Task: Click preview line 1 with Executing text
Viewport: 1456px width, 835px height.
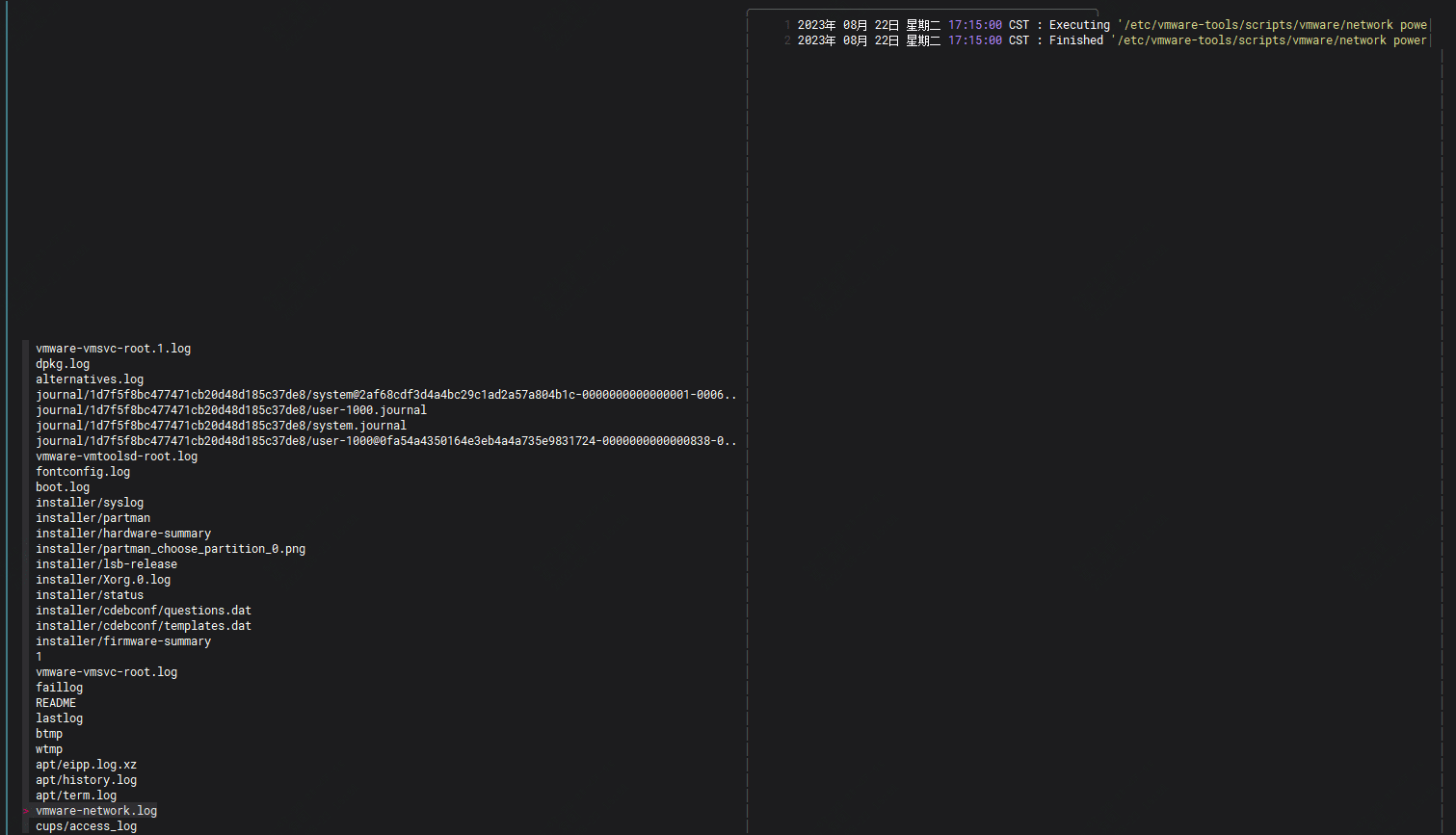Action: tap(1108, 25)
